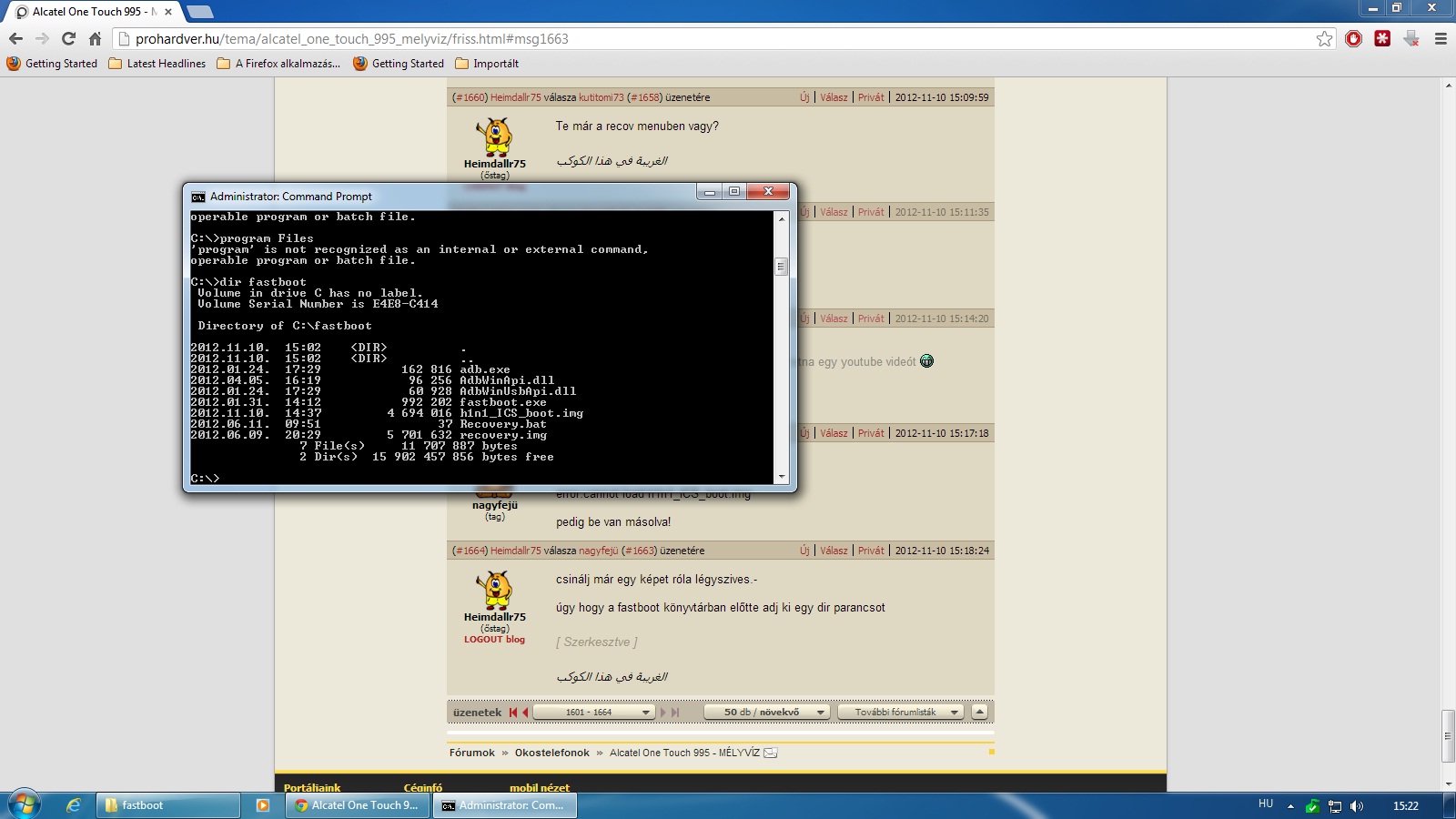Open a new browser tab
1456x819 pixels.
coord(199,12)
